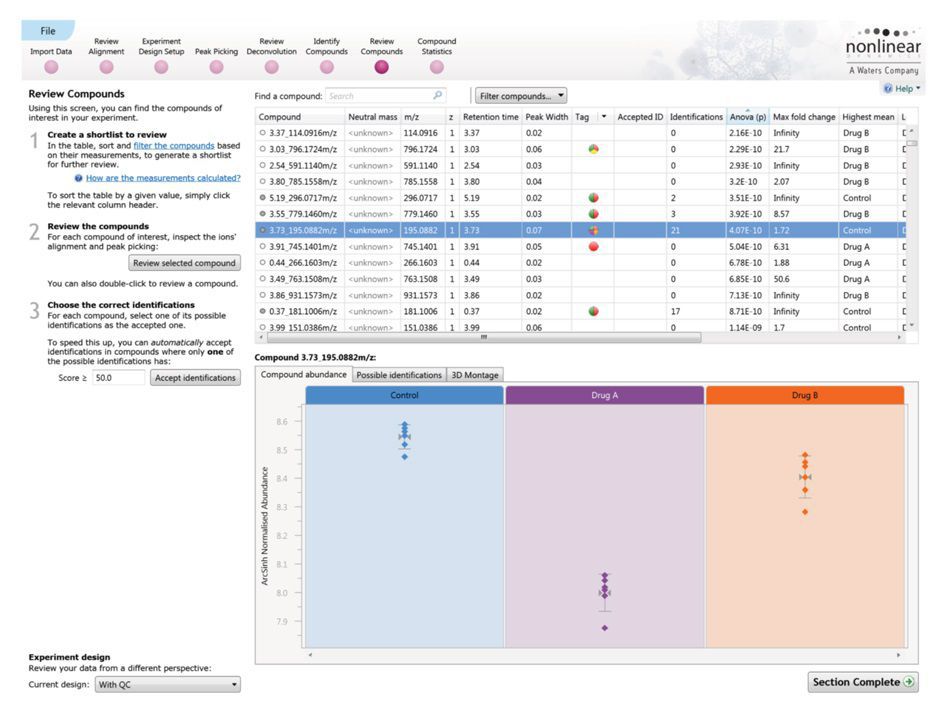The height and width of the screenshot is (726, 950).
Task: Click the Import Data workflow step circle
Action: [51, 67]
